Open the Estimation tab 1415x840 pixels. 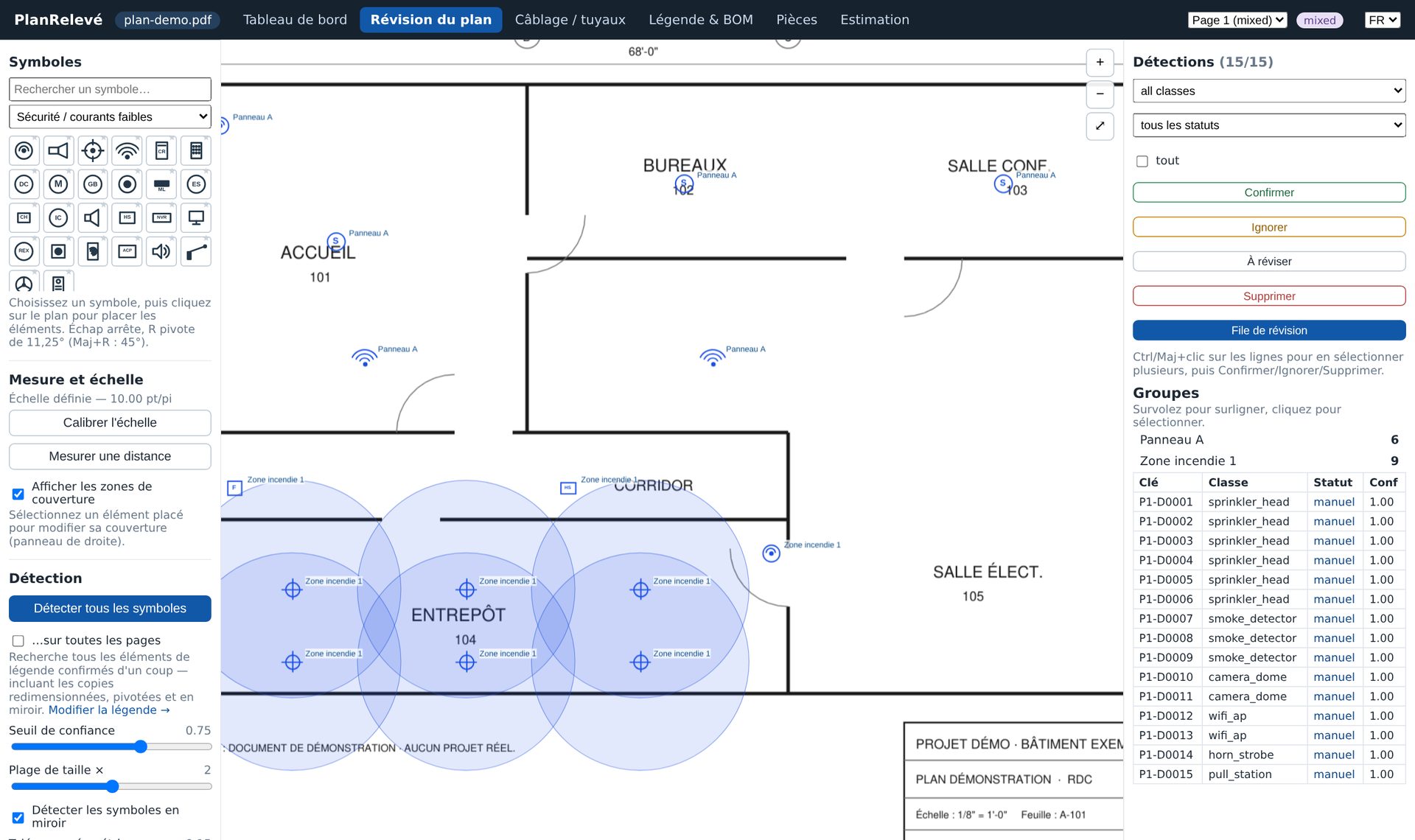point(875,20)
